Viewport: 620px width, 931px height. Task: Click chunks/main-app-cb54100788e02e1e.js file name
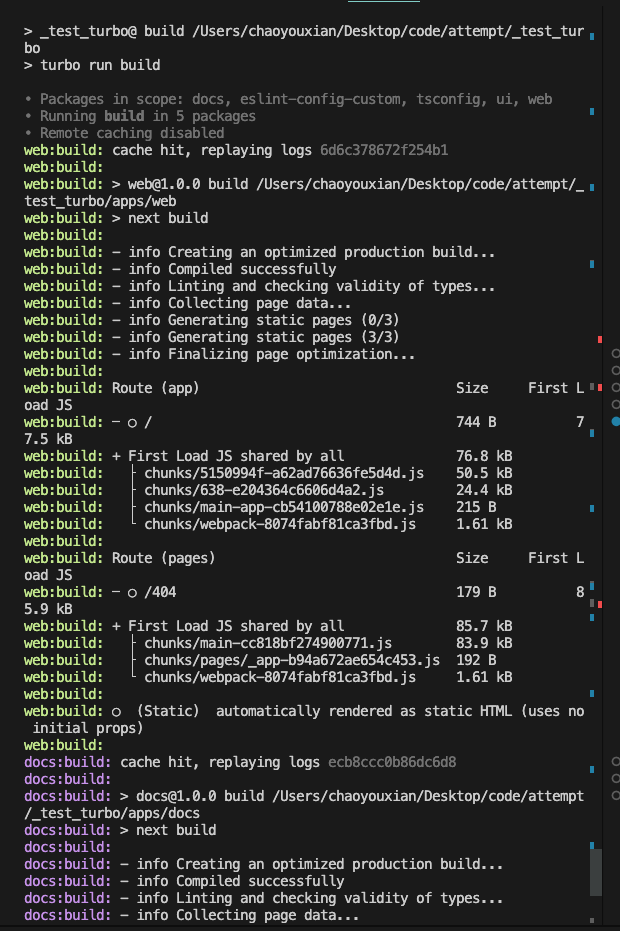click(284, 507)
